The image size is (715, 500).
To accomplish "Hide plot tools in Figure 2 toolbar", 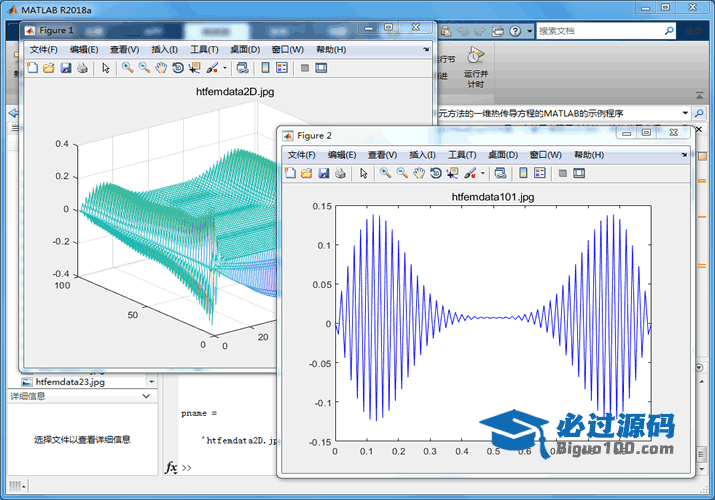I will pyautogui.click(x=563, y=173).
